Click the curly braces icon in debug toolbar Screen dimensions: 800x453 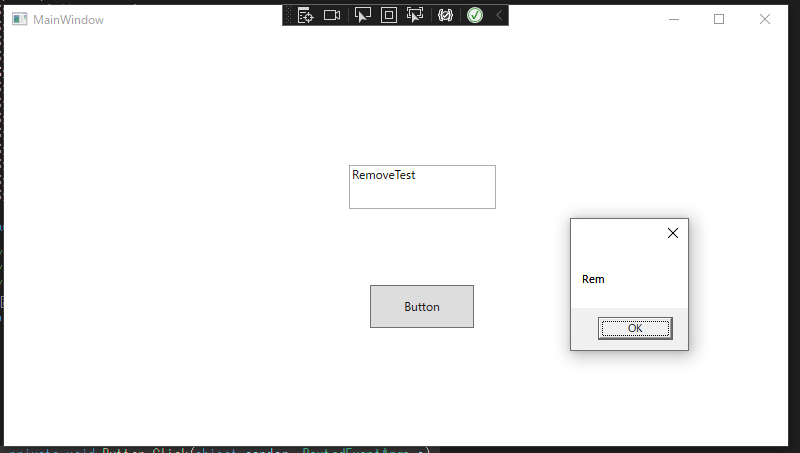pyautogui.click(x=446, y=16)
